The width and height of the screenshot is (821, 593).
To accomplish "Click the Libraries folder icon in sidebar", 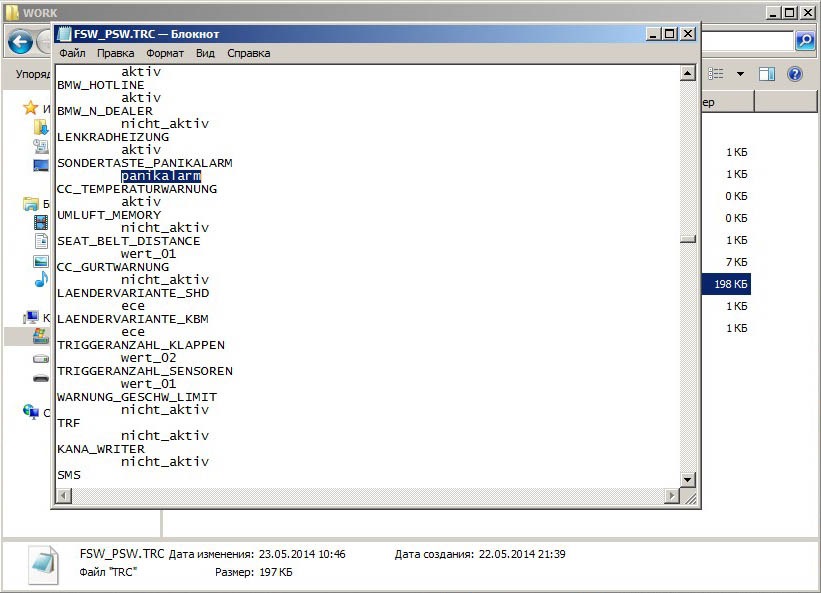I will [30, 204].
